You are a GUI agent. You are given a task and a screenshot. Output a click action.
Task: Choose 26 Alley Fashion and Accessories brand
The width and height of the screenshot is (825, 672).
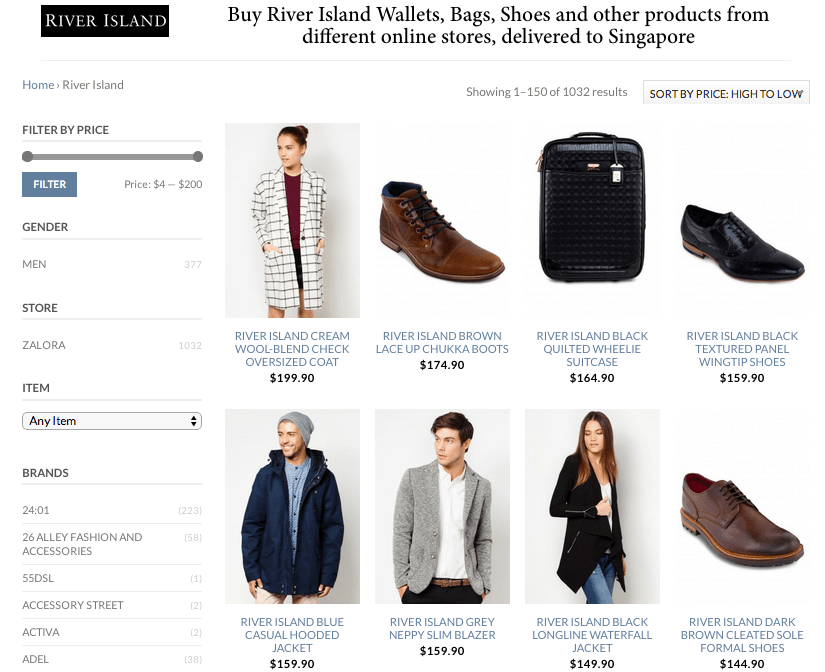82,544
